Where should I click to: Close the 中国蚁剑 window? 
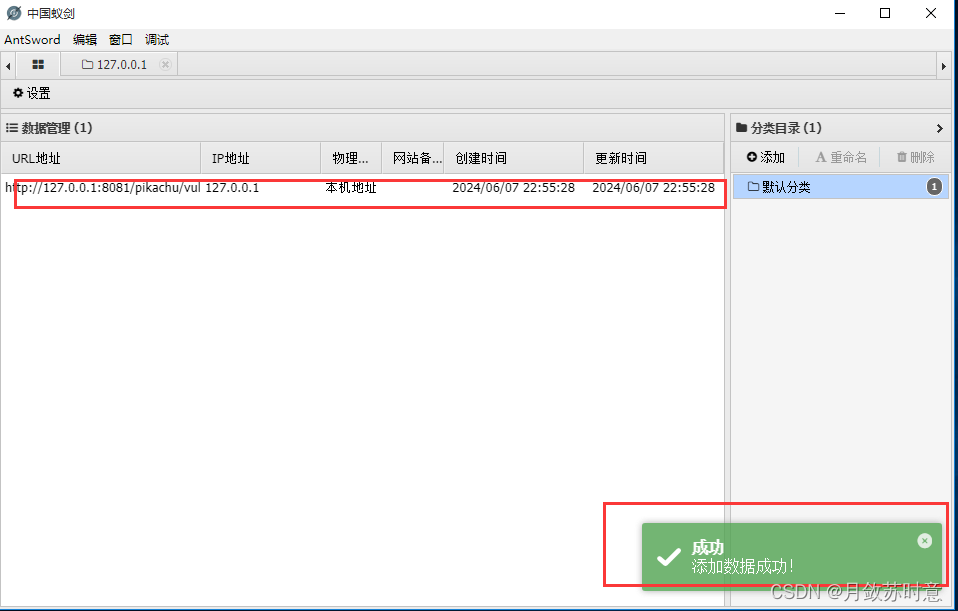click(x=931, y=13)
